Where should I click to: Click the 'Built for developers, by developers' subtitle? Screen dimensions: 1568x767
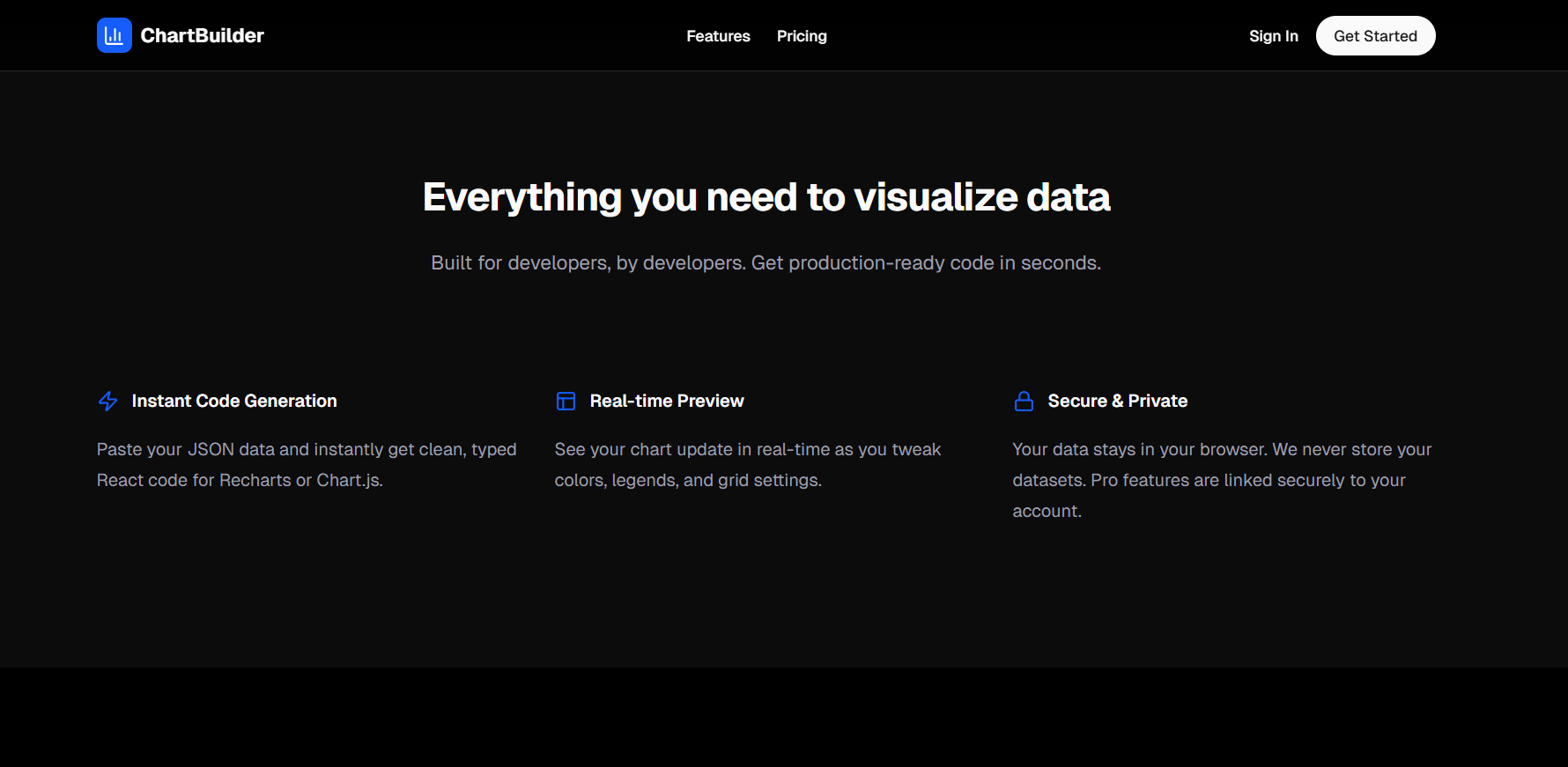pos(766,262)
